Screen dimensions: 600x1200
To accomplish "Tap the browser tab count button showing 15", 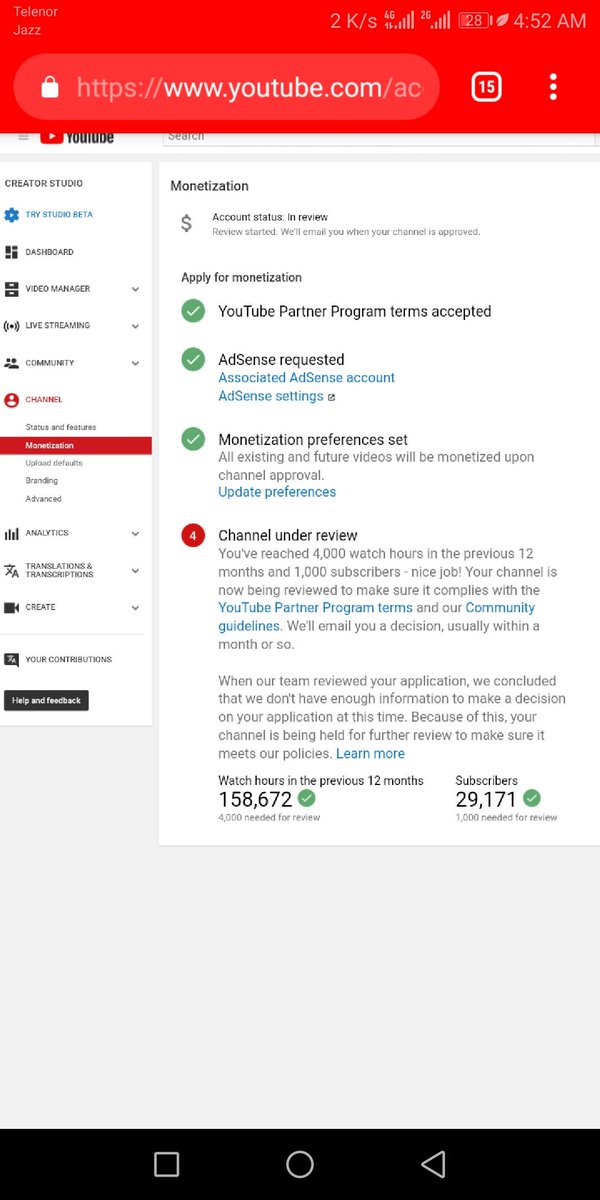I will tap(486, 87).
